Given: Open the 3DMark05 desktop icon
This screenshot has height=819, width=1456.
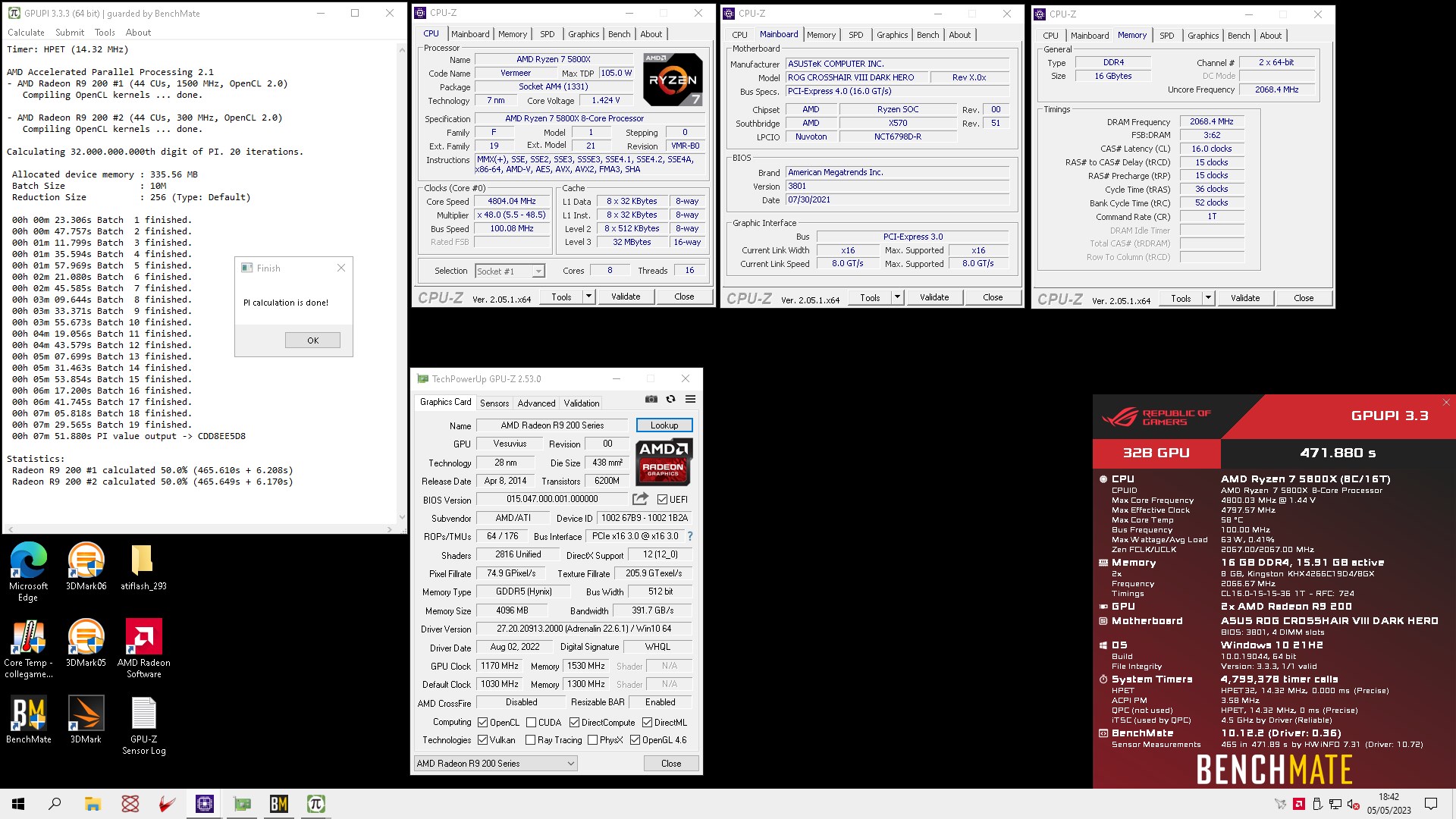Looking at the screenshot, I should click(x=86, y=643).
